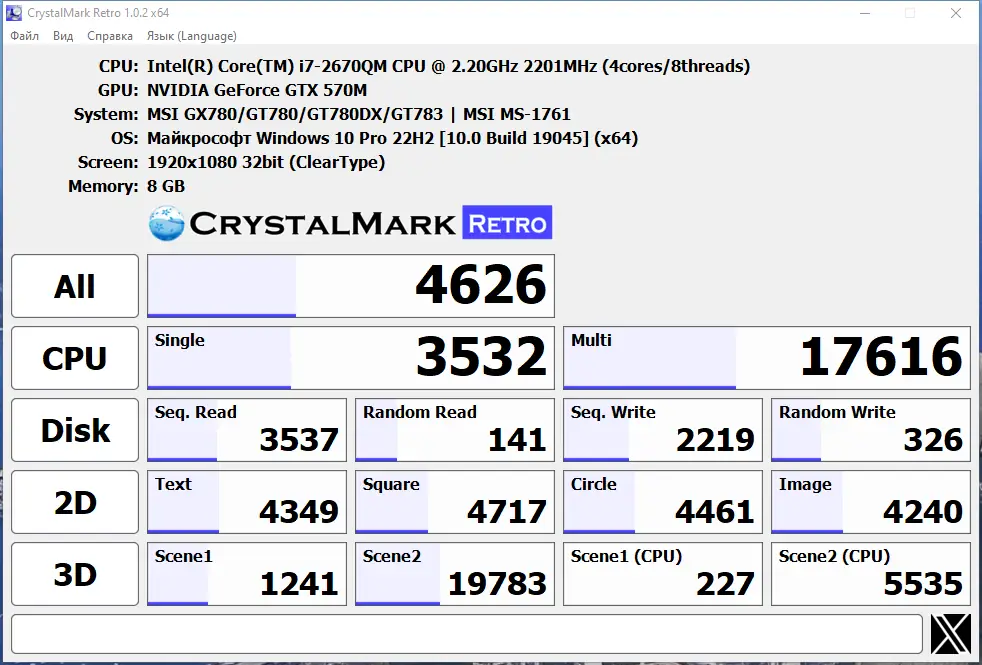Click the Random Read score 141
The height and width of the screenshot is (665, 982).
pyautogui.click(x=455, y=430)
